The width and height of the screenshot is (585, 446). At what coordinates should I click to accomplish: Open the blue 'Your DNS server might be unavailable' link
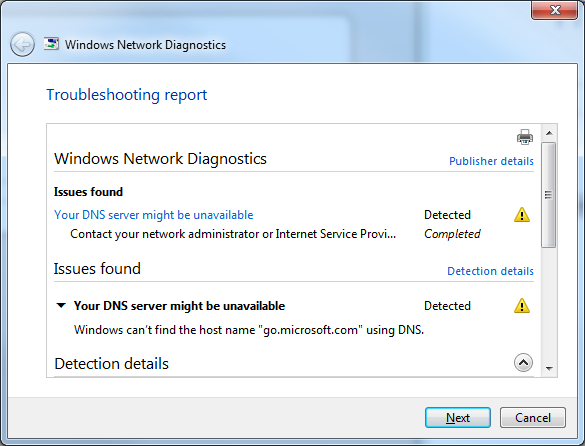coord(154,215)
